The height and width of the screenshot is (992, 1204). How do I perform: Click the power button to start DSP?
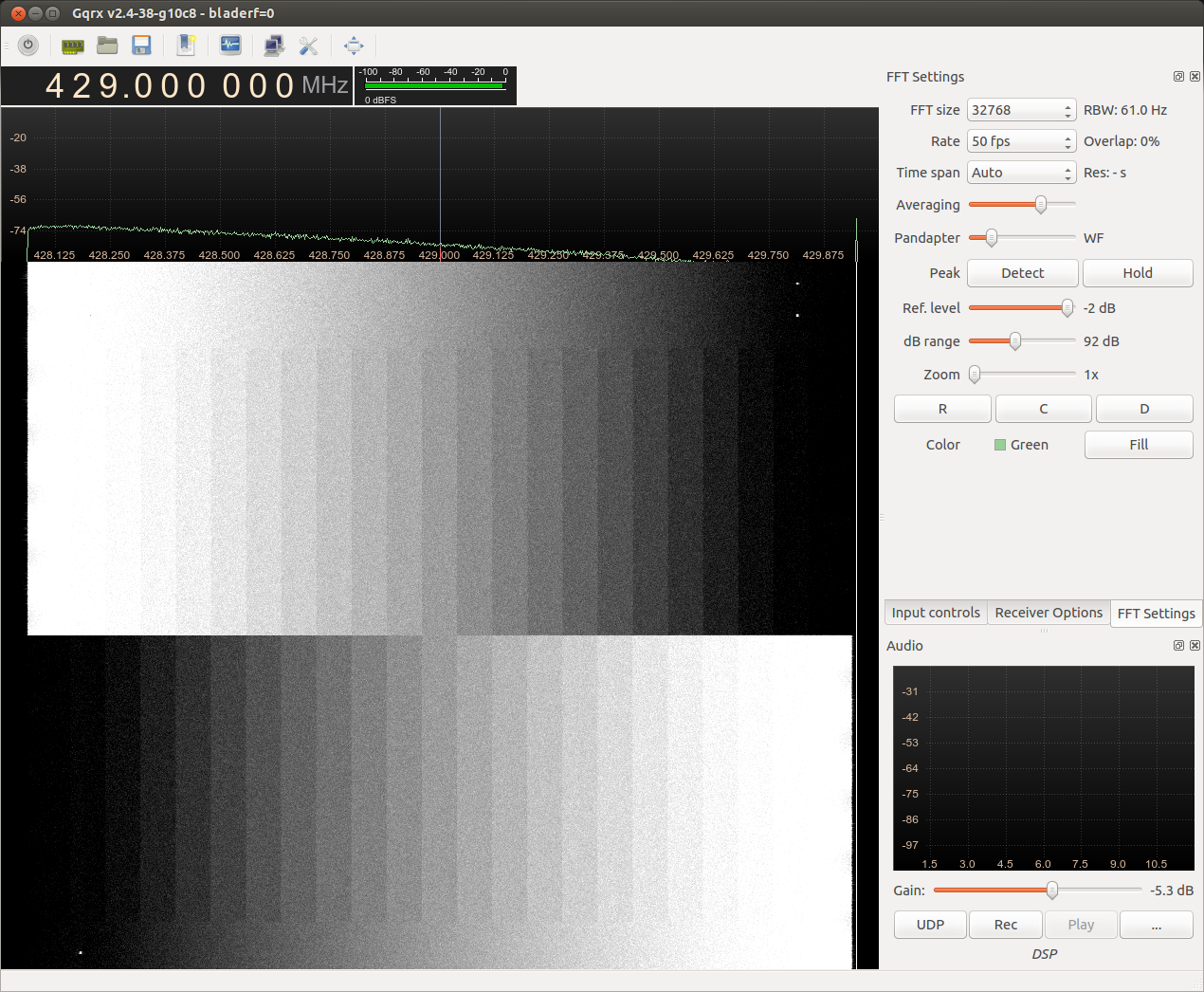[x=27, y=45]
